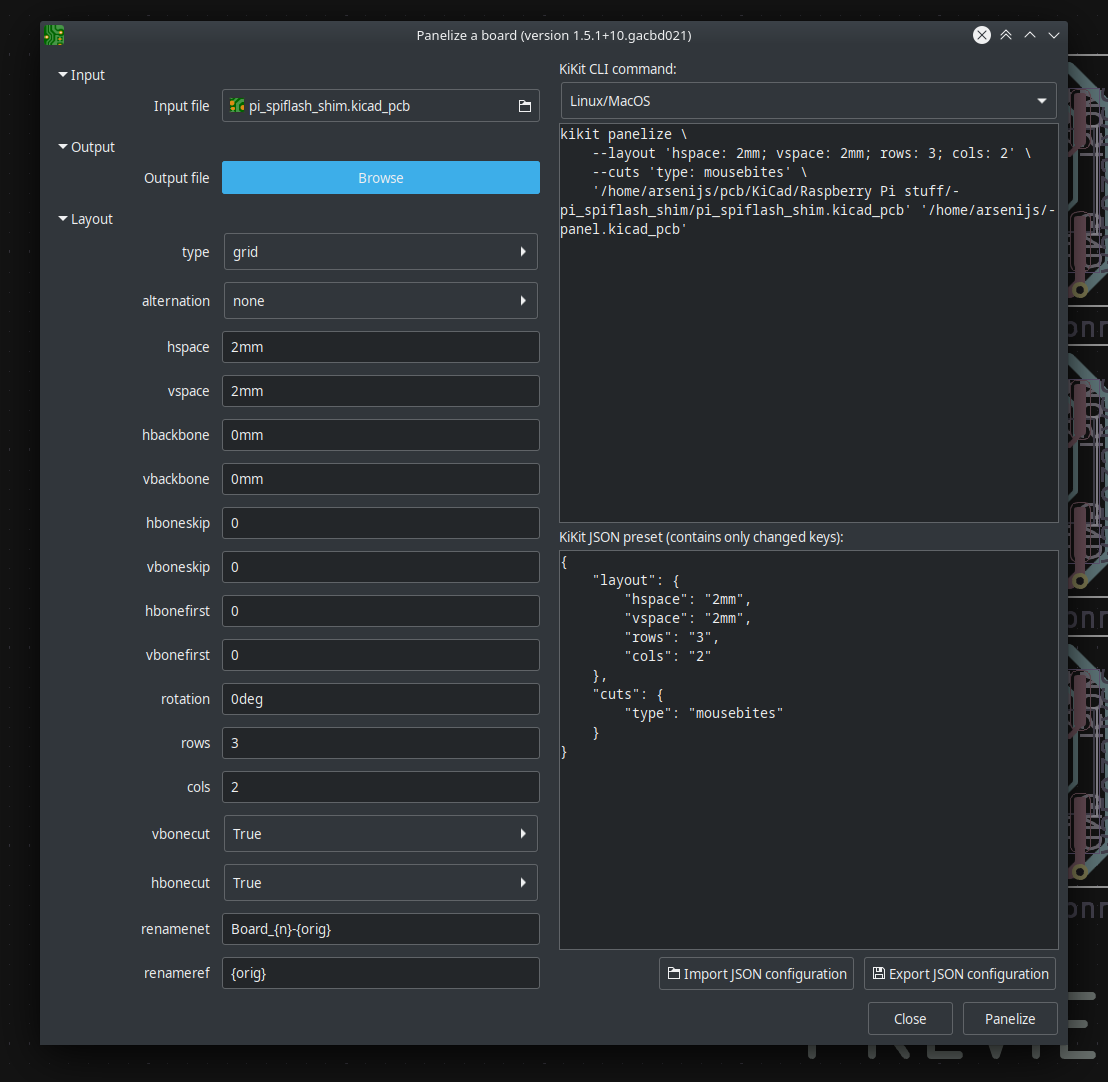Open the Linux/MacOS platform dropdown
Viewport: 1108px width, 1082px height.
click(x=808, y=101)
